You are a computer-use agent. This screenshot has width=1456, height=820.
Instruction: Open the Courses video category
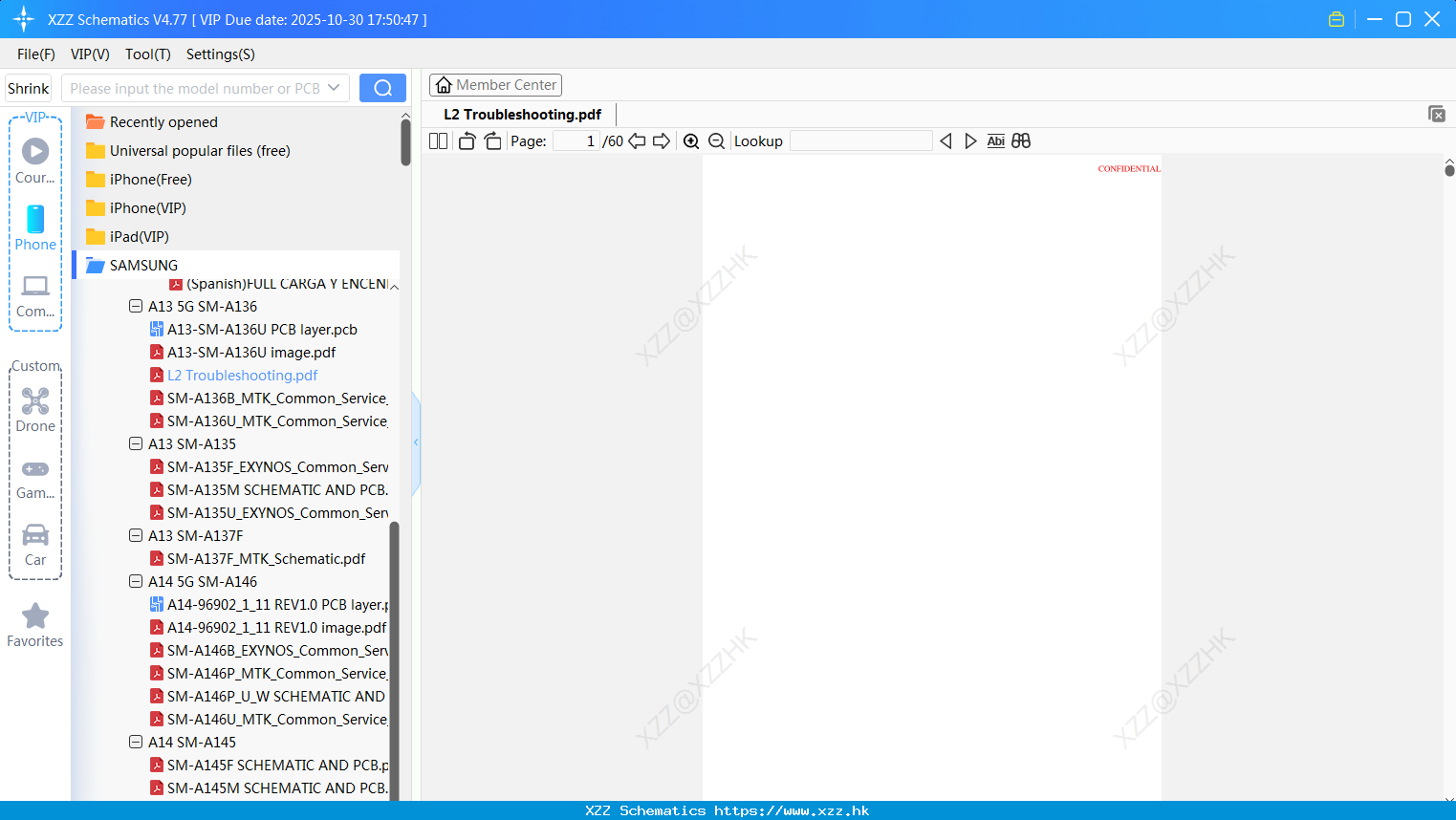click(x=35, y=161)
